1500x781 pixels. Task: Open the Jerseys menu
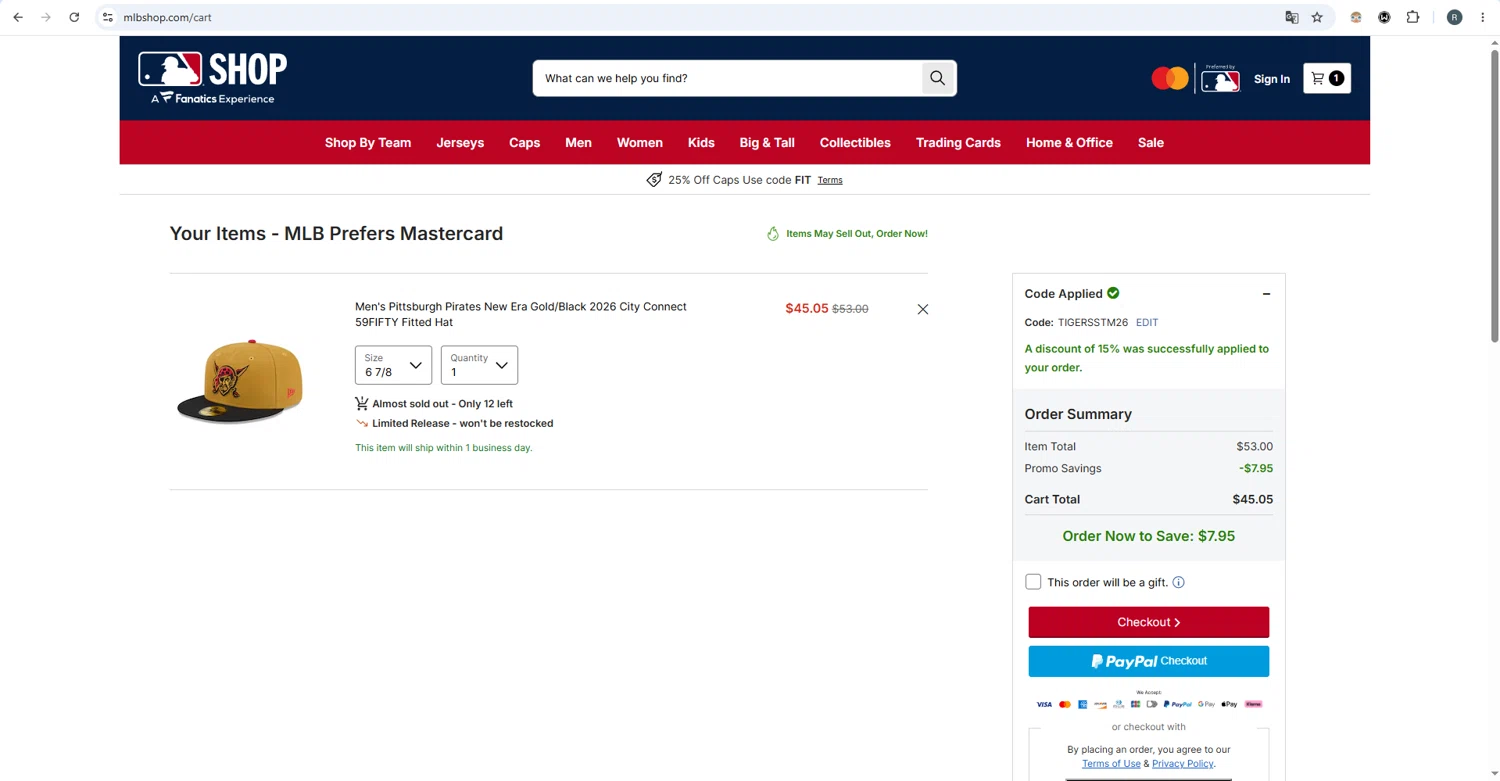[460, 143]
